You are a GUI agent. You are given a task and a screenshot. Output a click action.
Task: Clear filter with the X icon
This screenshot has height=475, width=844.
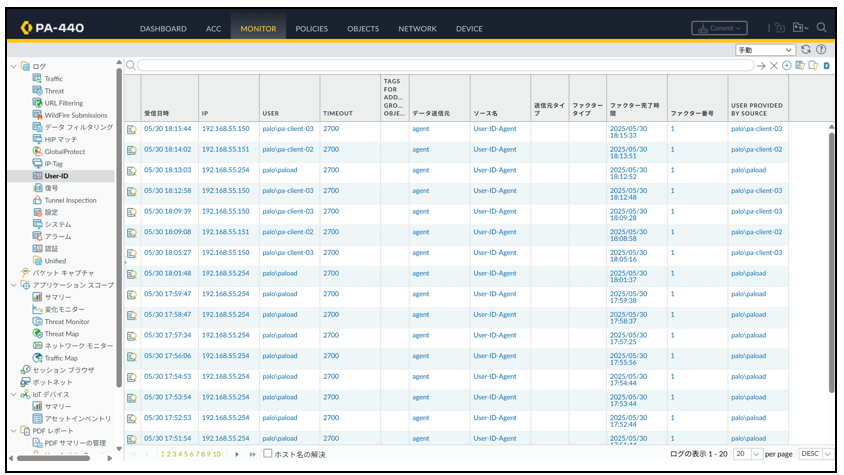point(773,66)
